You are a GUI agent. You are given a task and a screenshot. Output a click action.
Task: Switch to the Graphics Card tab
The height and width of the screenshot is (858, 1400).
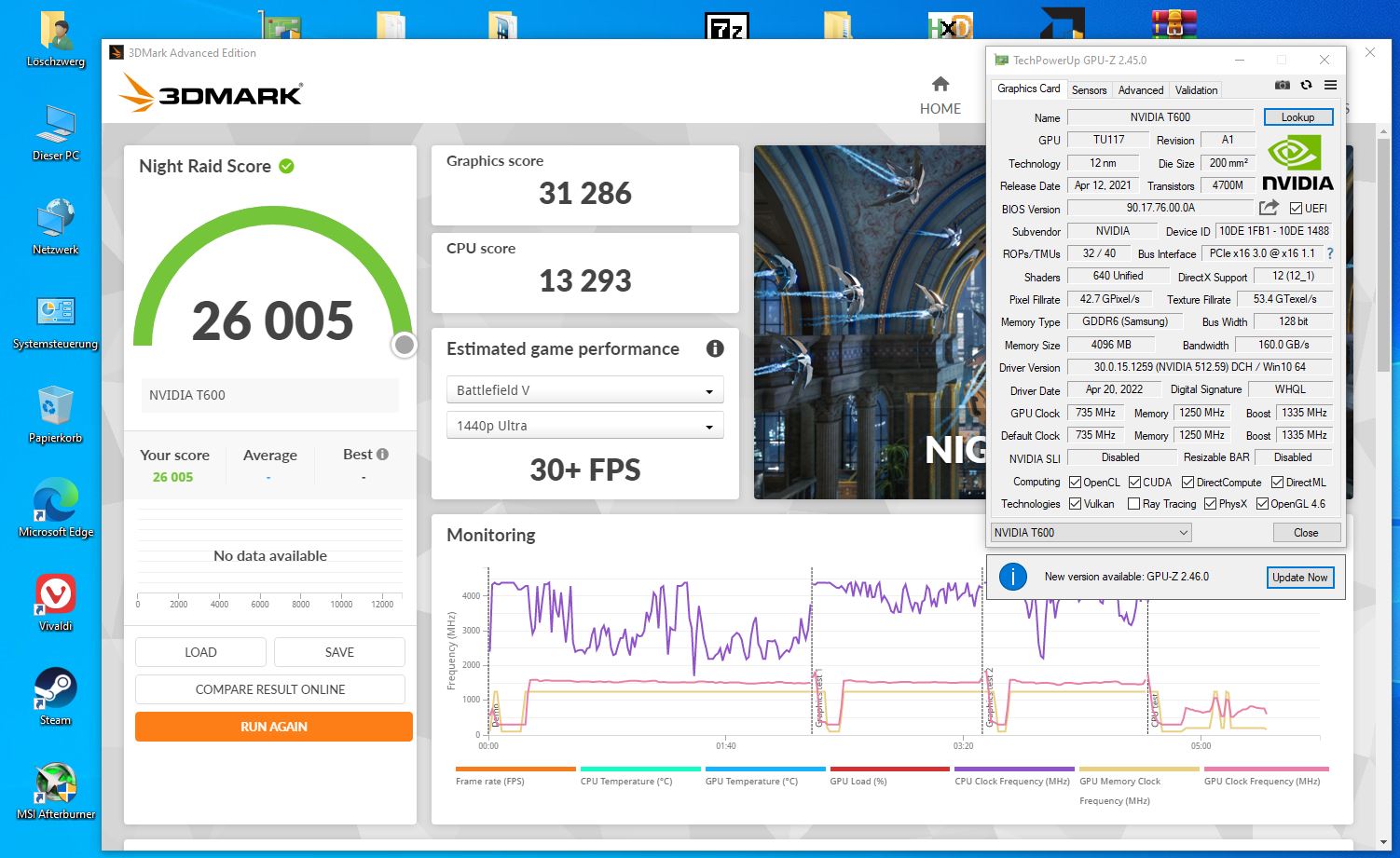[1028, 89]
